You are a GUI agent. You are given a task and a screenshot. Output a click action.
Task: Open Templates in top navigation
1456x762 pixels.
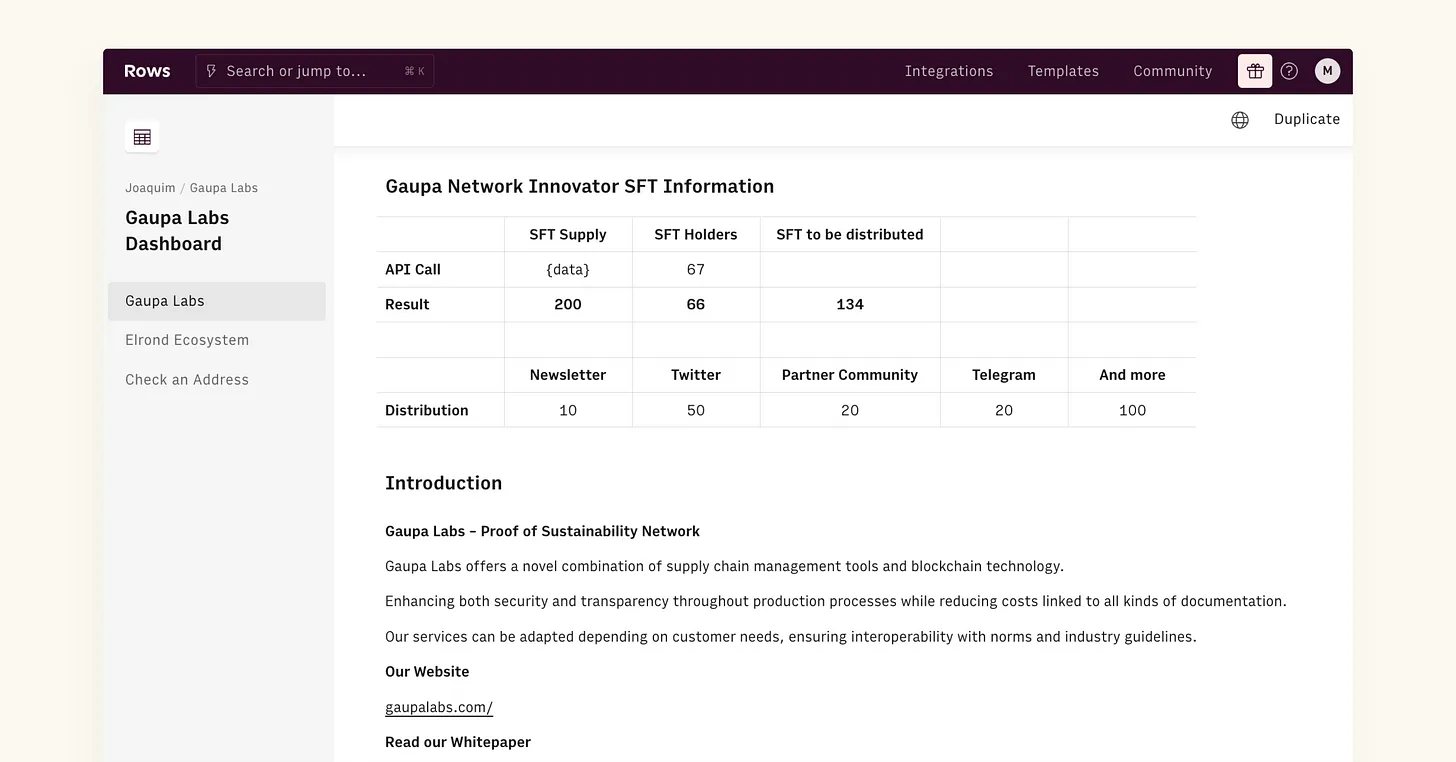pos(1063,71)
